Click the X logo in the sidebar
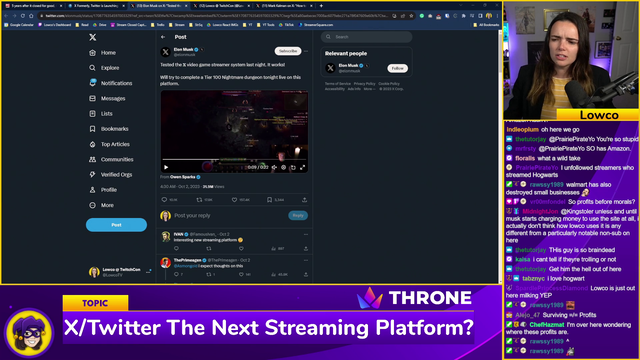 click(93, 37)
